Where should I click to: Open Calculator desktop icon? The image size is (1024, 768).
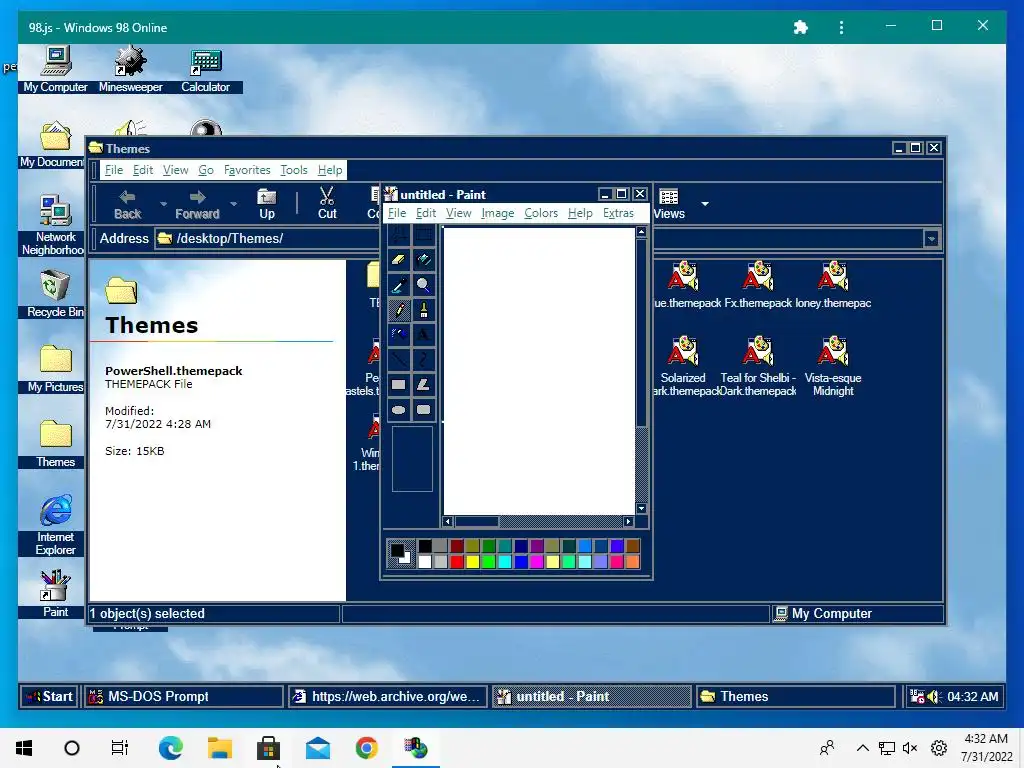pyautogui.click(x=206, y=69)
